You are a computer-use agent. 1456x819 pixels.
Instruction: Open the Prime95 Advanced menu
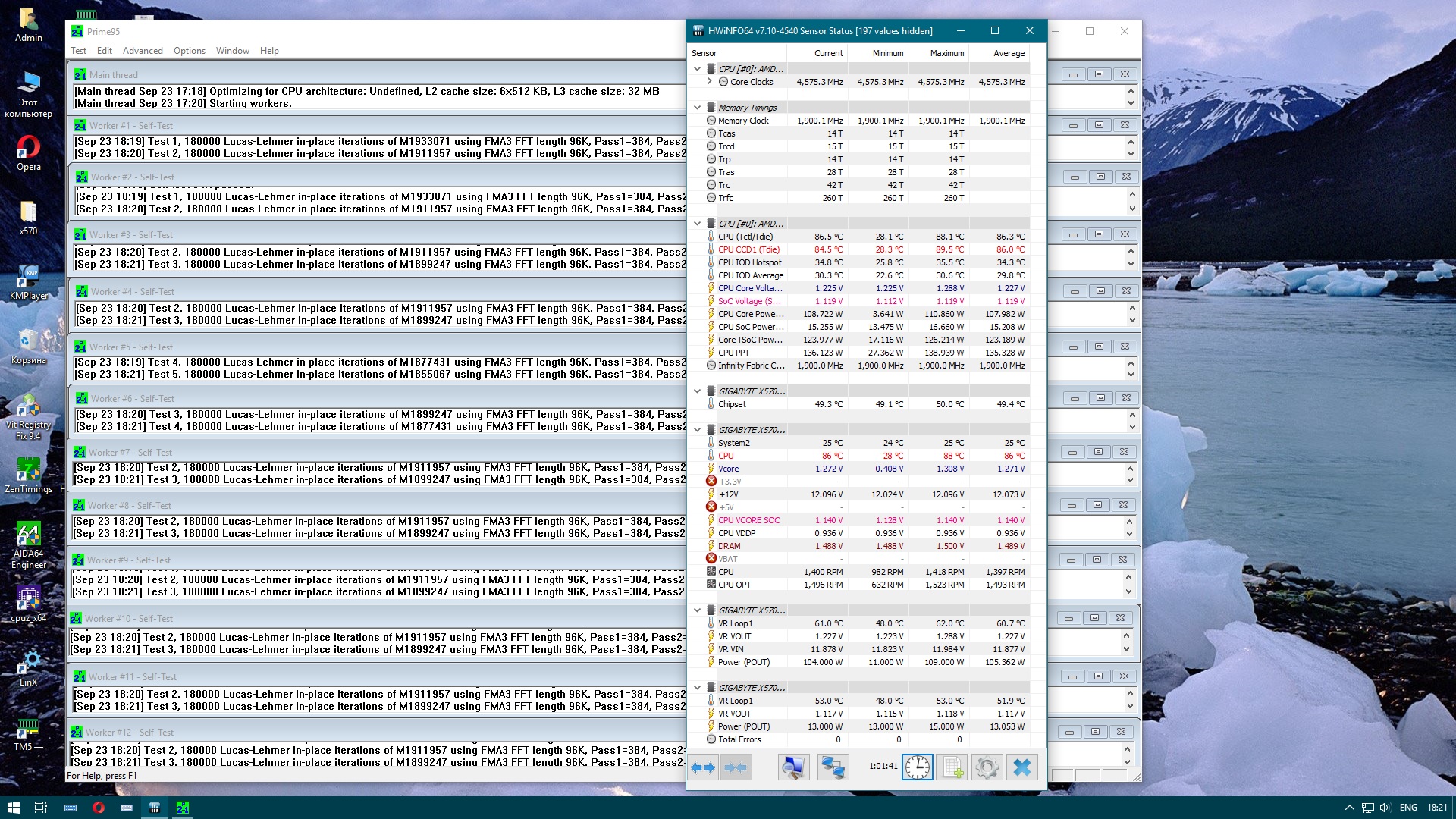pos(143,51)
